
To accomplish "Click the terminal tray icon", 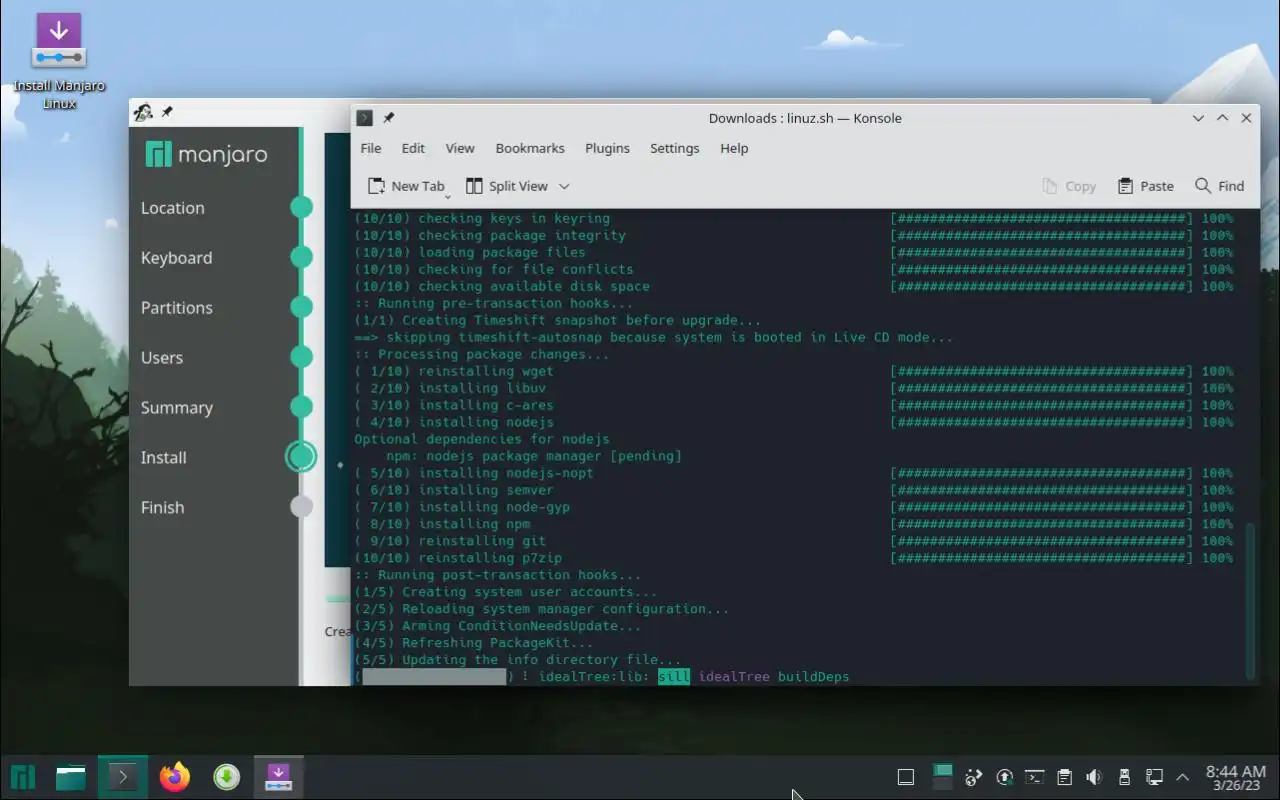I will pyautogui.click(x=1035, y=777).
